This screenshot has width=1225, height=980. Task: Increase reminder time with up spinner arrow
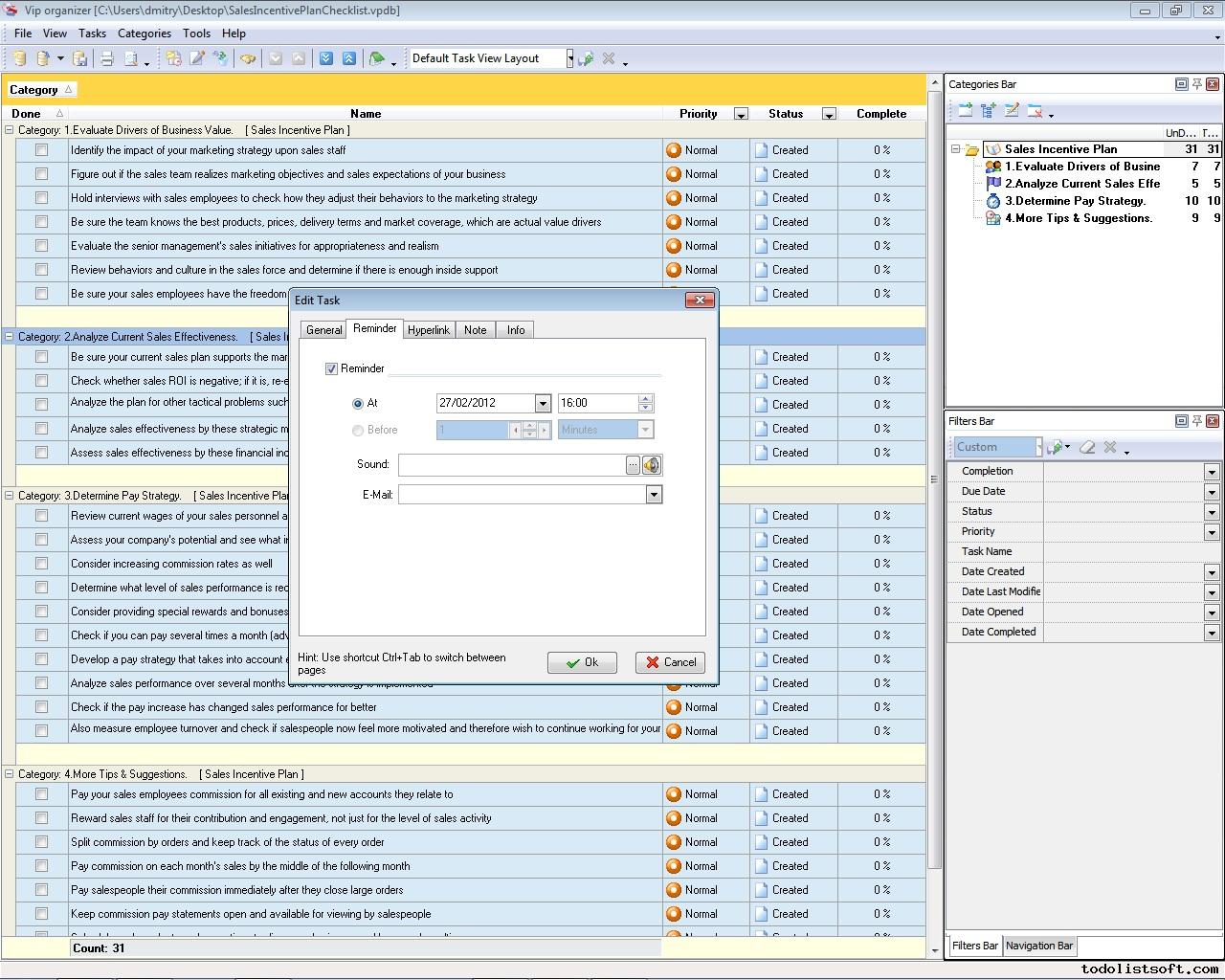[645, 398]
